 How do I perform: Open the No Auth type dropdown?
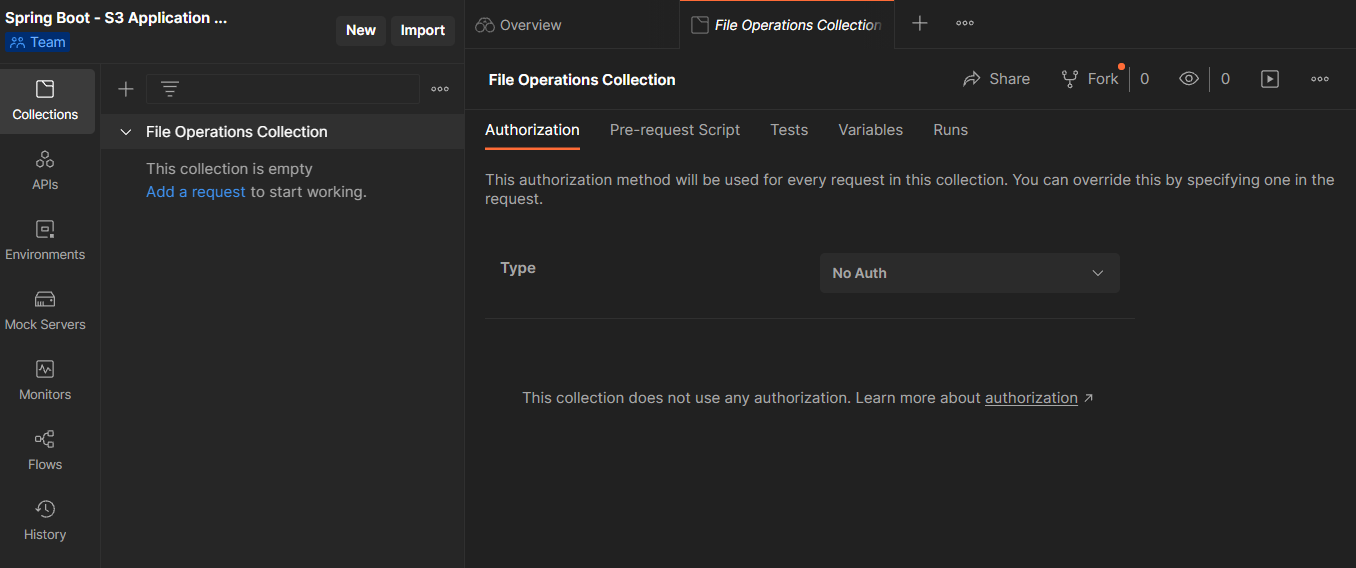tap(969, 273)
